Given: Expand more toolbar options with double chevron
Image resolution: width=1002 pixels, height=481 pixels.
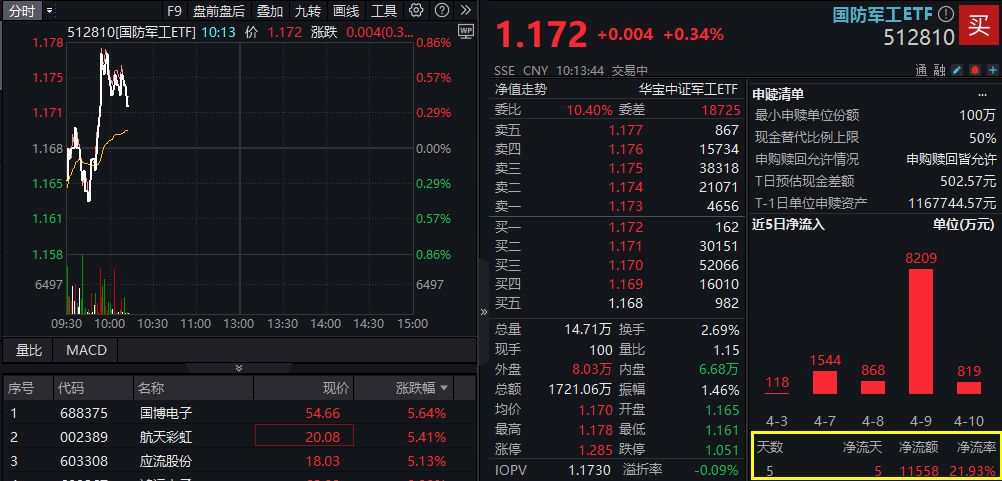Looking at the screenshot, I should pyautogui.click(x=465, y=10).
